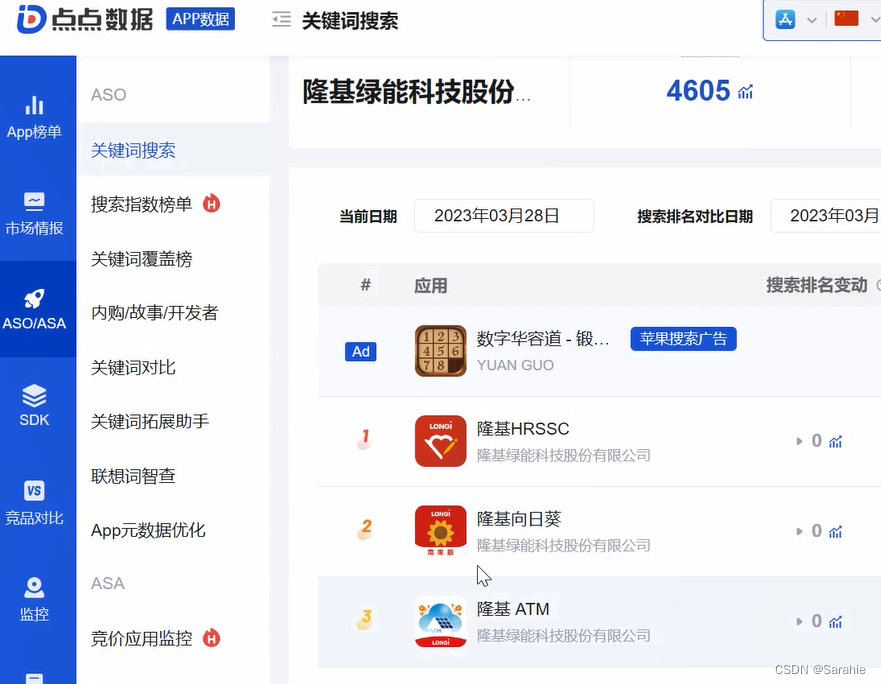Click the Ad badge in first row
881x684 pixels.
coord(361,351)
